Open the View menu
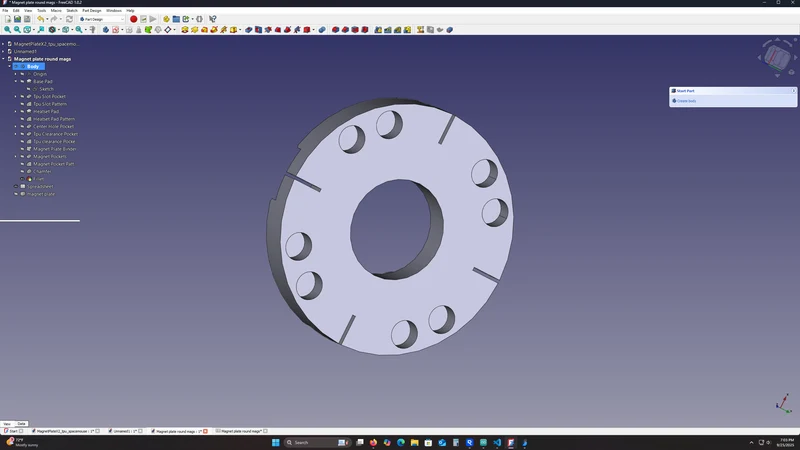This screenshot has width=800, height=450. pyautogui.click(x=28, y=10)
